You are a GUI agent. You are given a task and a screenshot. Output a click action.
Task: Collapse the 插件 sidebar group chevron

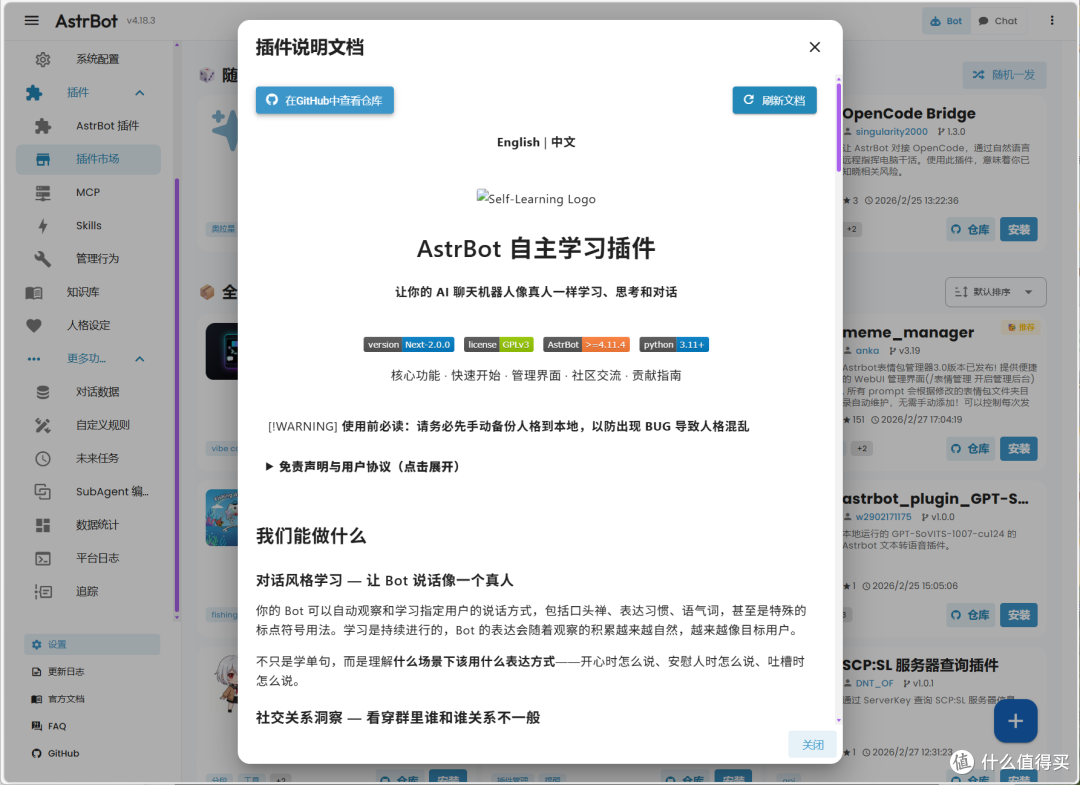(140, 93)
